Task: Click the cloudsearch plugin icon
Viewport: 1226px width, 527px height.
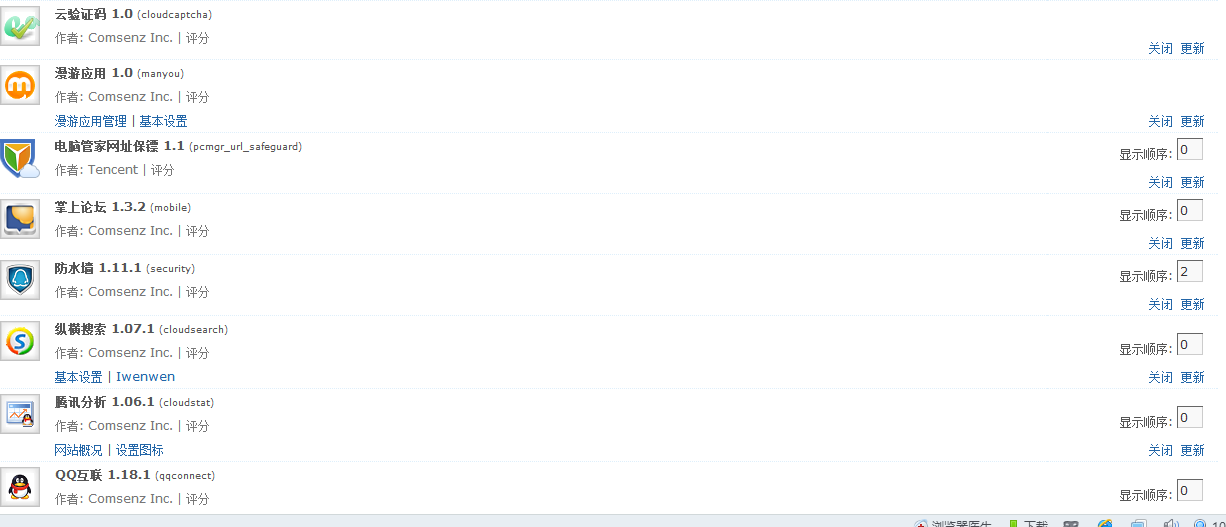Action: [20, 341]
